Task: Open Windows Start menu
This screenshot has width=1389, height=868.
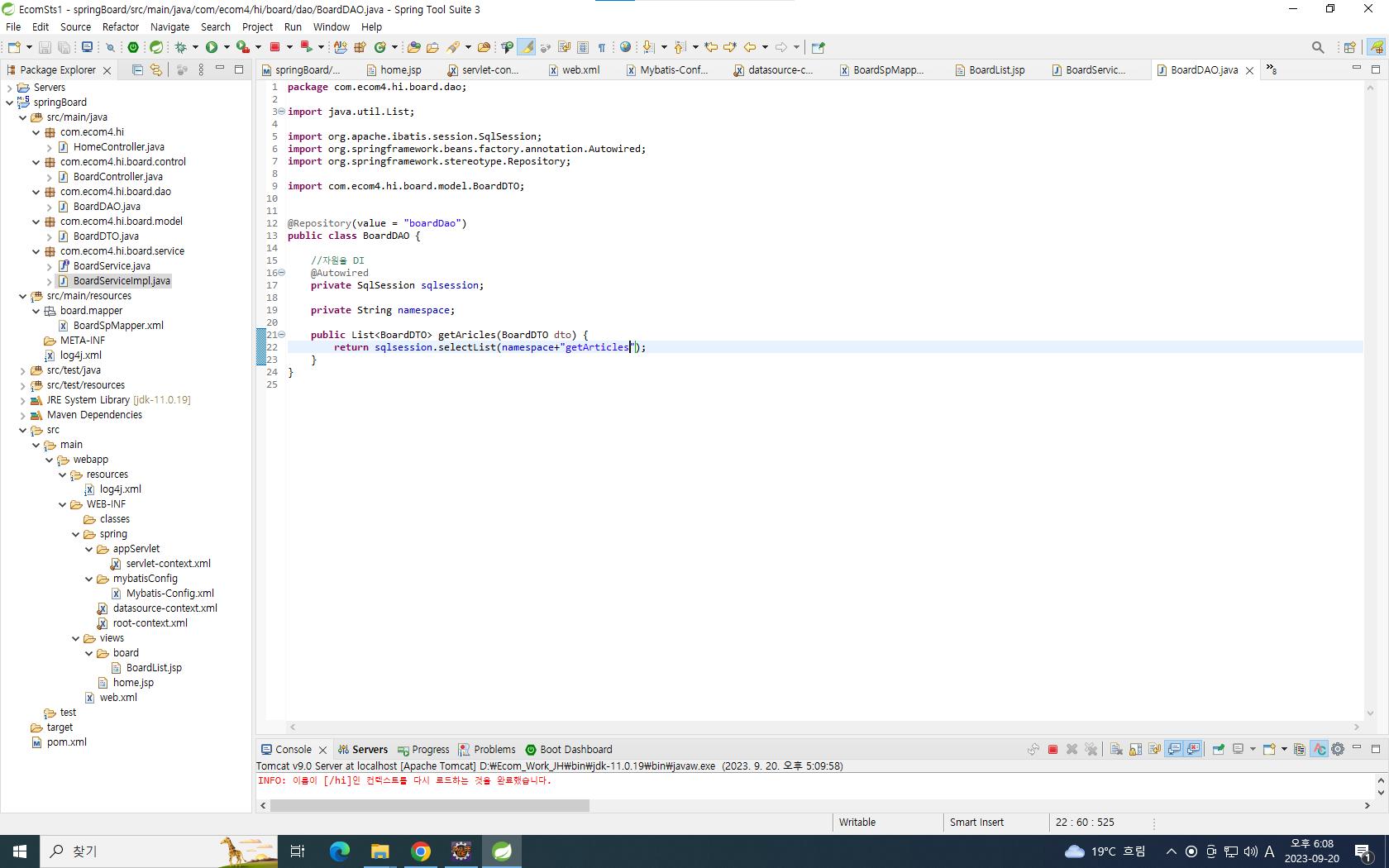Action: point(20,851)
